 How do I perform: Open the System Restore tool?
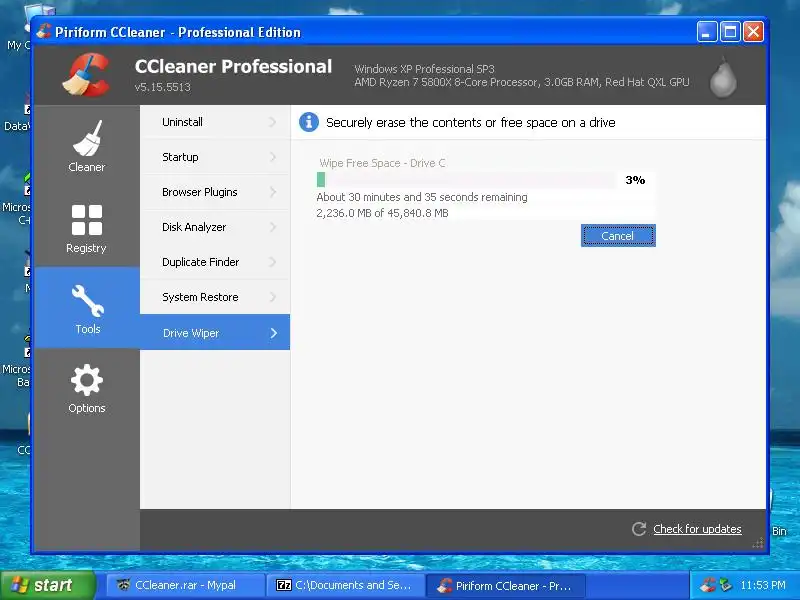click(215, 297)
